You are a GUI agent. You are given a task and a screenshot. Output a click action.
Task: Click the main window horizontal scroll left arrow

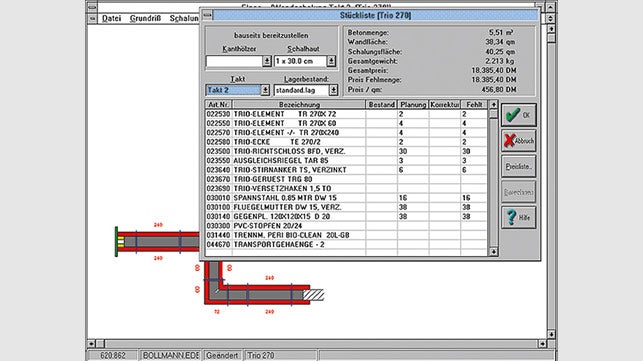coord(91,344)
